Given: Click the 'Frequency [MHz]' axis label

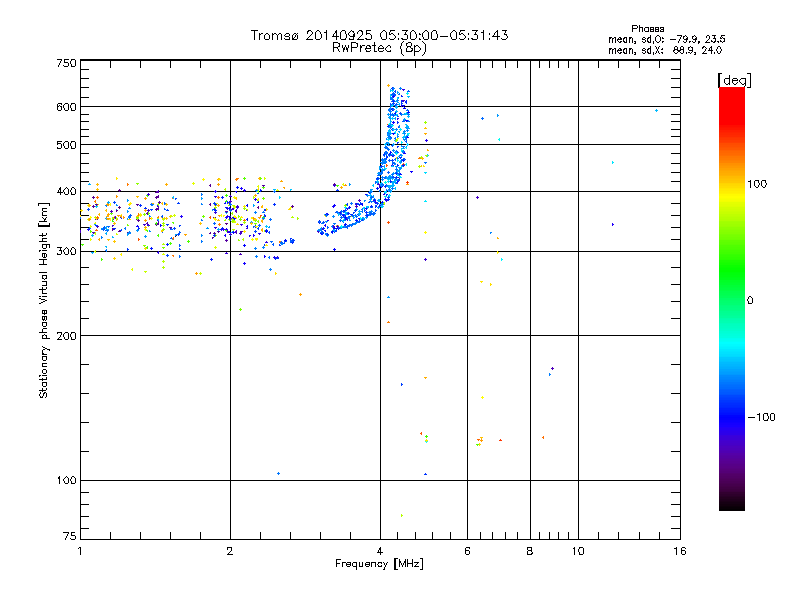Looking at the screenshot, I should coord(379,564).
